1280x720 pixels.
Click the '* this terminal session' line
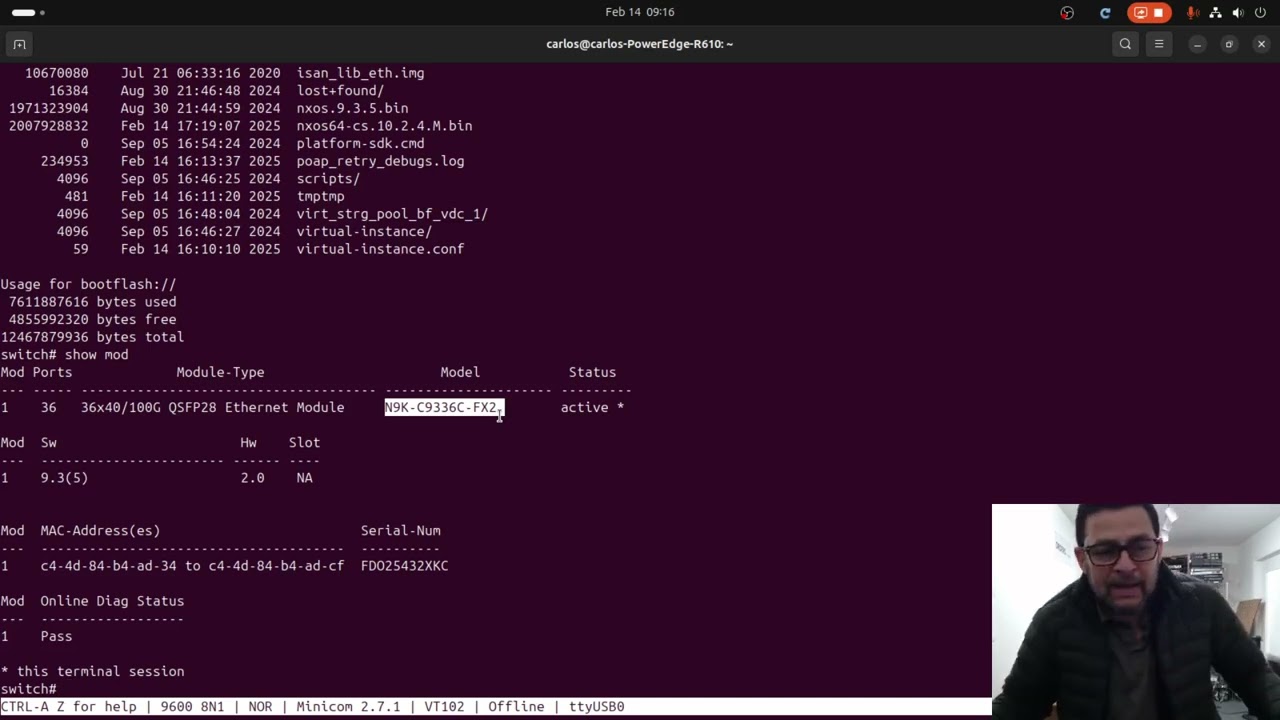click(92, 672)
